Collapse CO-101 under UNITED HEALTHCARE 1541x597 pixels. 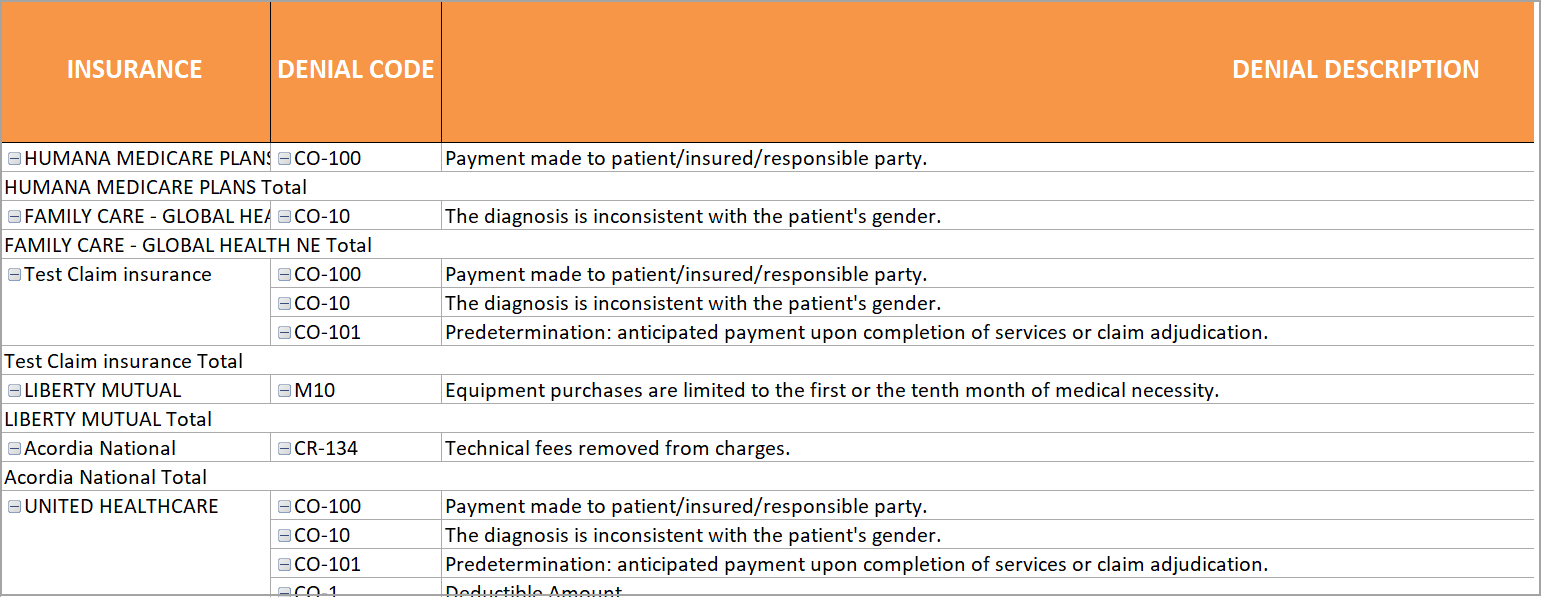tap(284, 564)
